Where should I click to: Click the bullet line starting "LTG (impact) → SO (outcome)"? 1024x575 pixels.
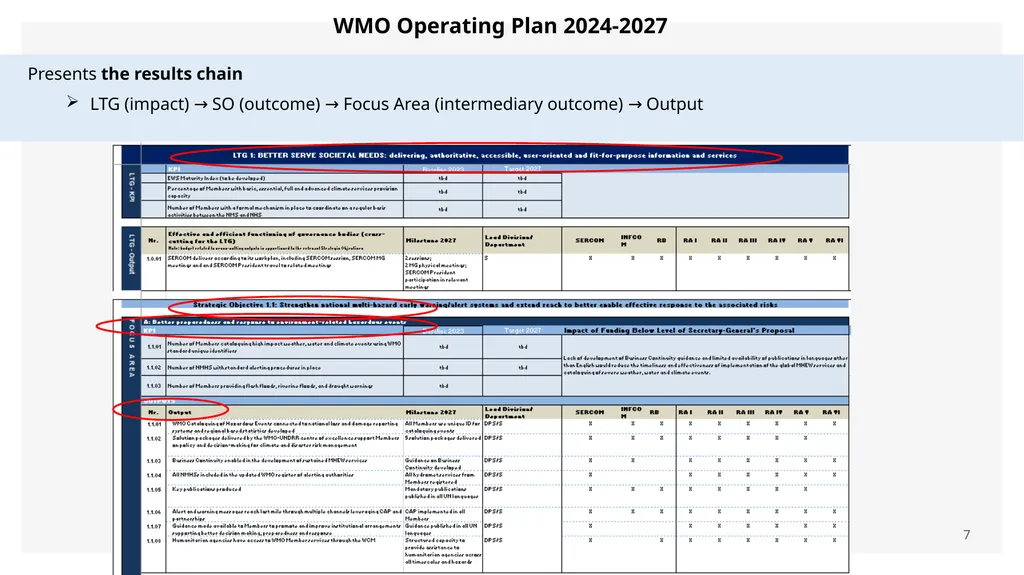pyautogui.click(x=396, y=104)
